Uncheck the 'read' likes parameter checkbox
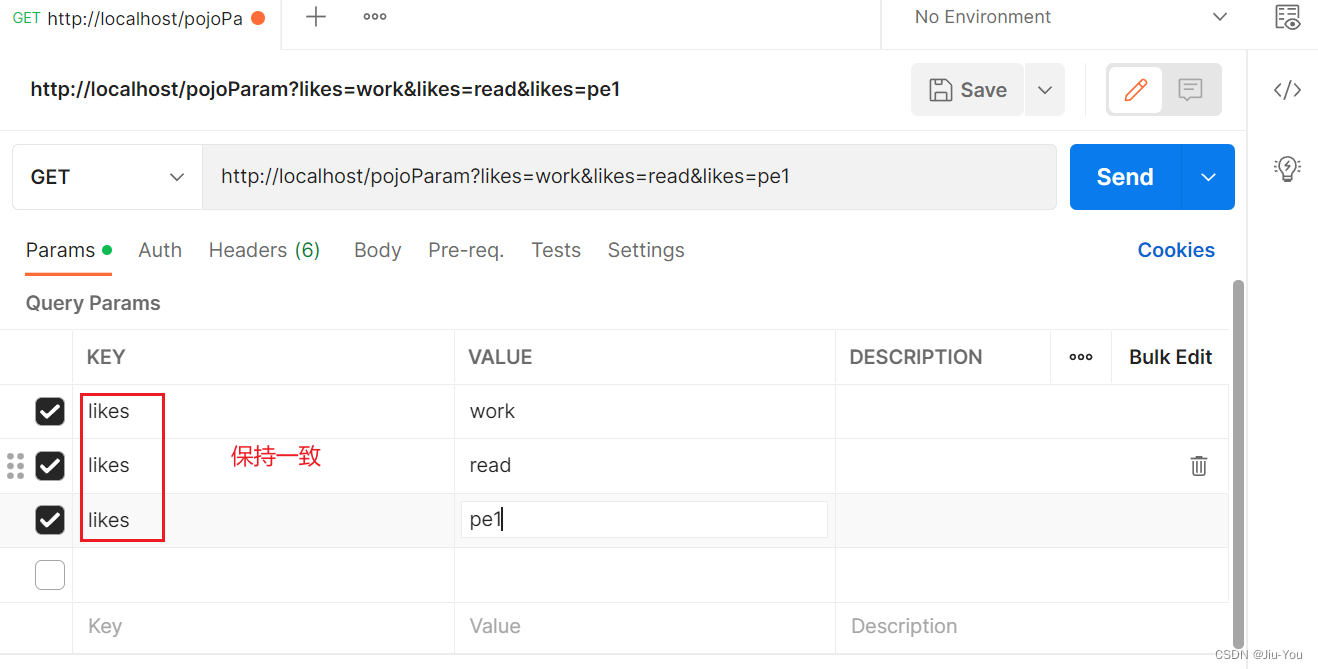 click(x=50, y=465)
